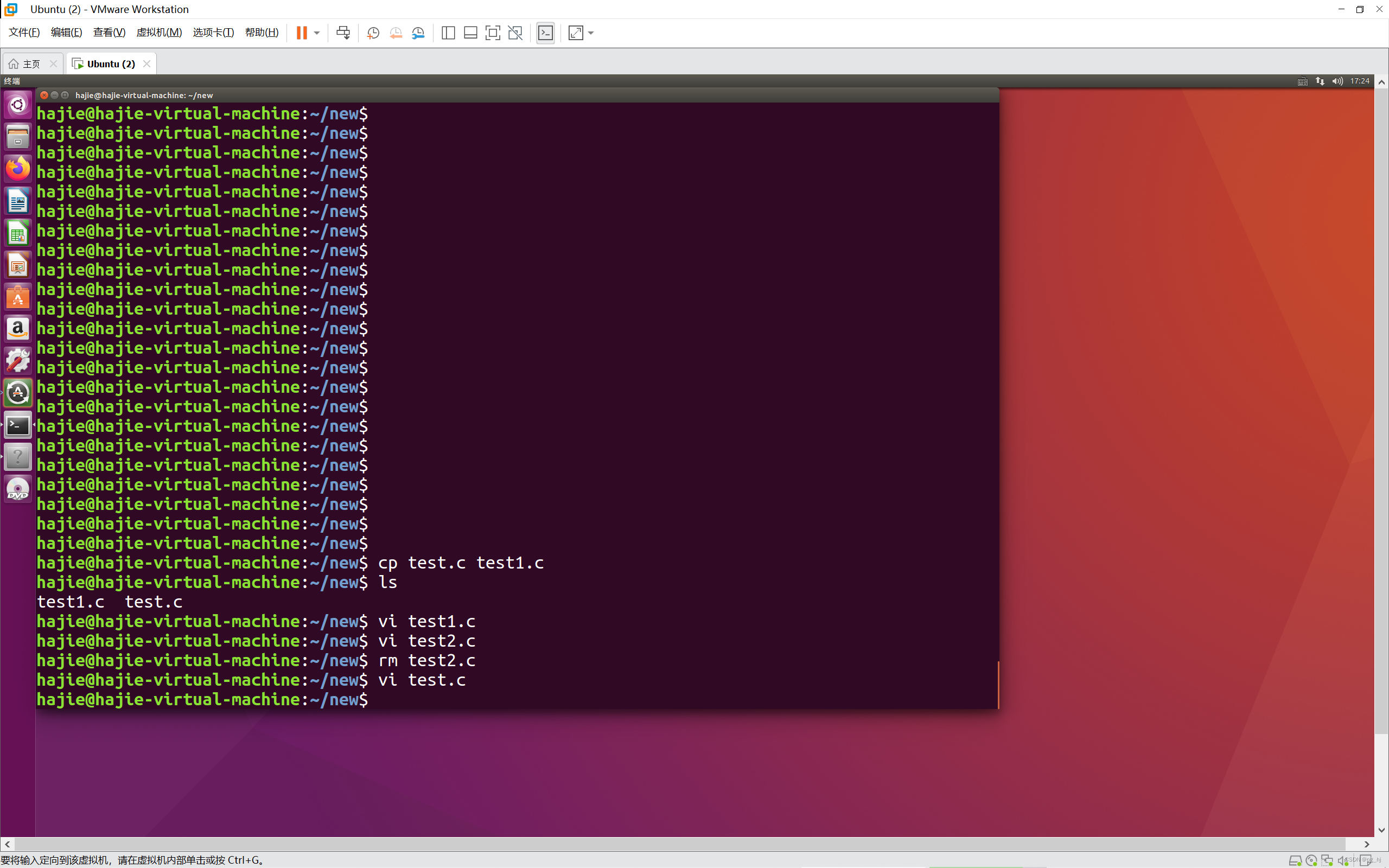Image resolution: width=1389 pixels, height=868 pixels.
Task: Click the network adapter status icon
Action: (x=1327, y=860)
